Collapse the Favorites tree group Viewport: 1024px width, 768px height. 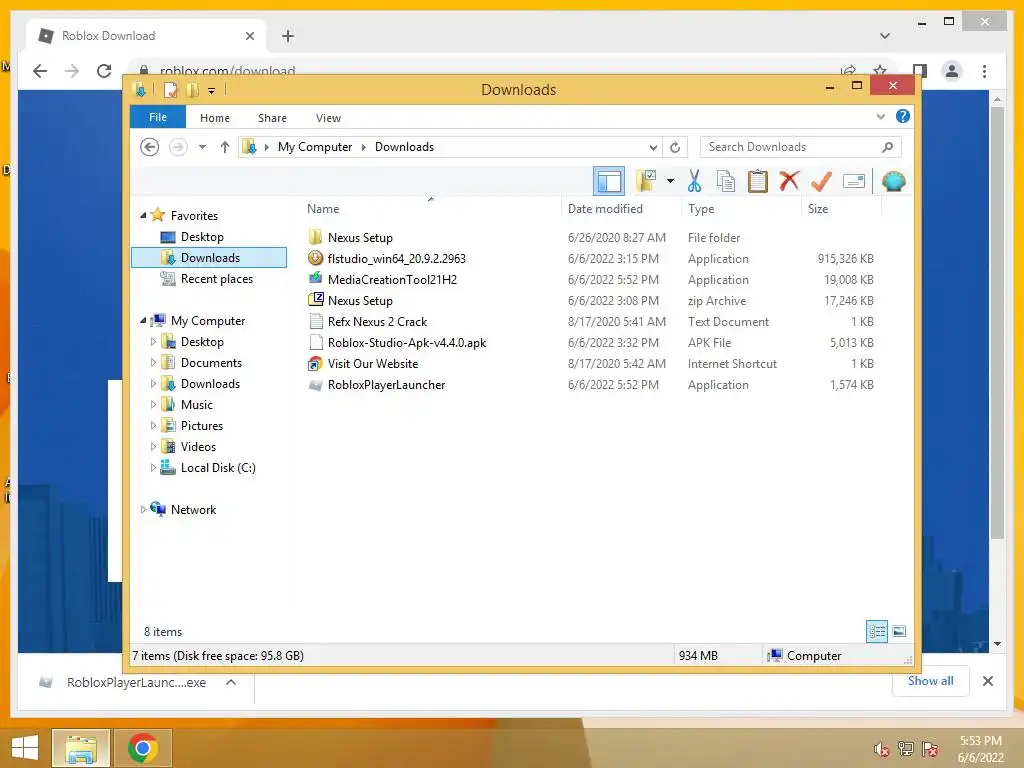click(x=143, y=215)
